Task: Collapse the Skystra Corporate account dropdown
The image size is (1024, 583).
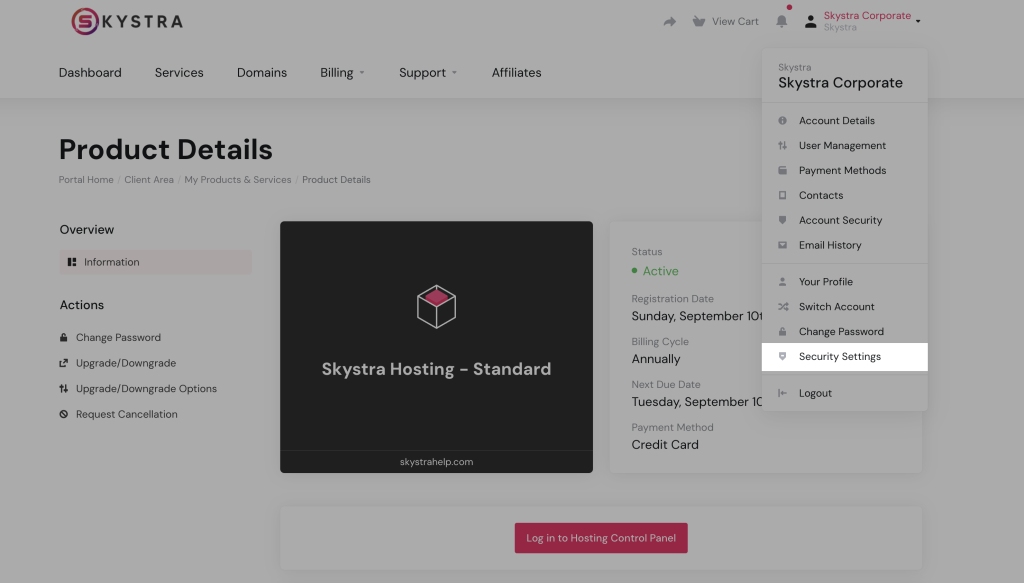Action: click(867, 21)
